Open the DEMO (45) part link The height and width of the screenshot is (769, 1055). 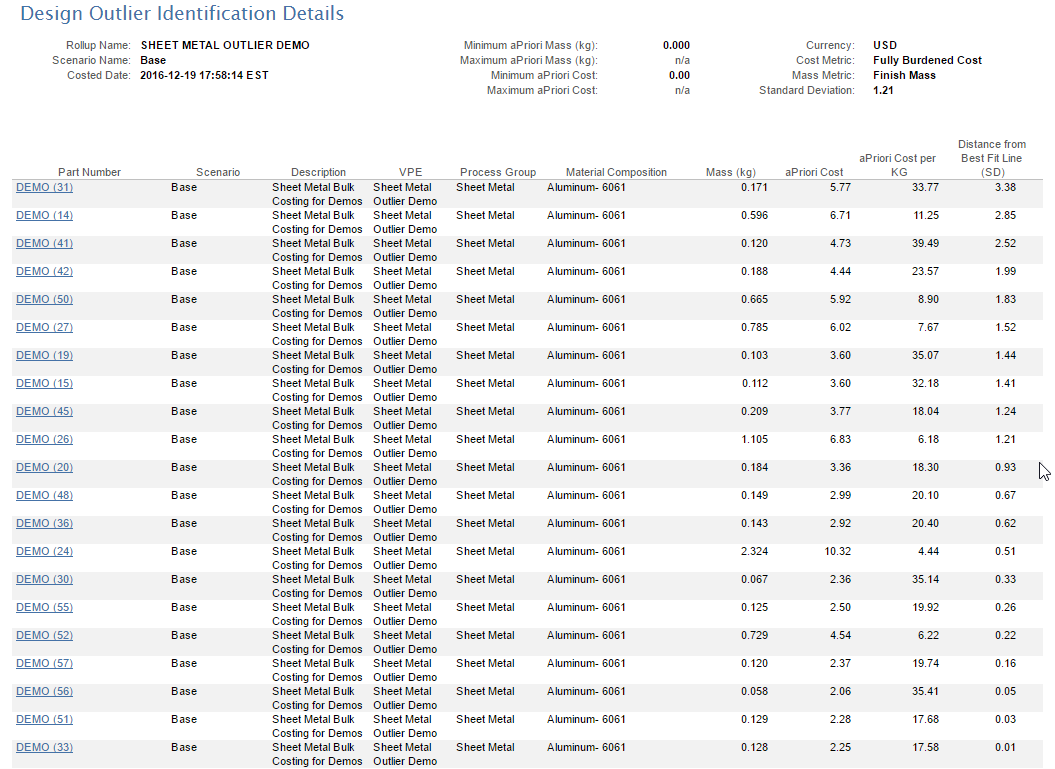(x=44, y=411)
